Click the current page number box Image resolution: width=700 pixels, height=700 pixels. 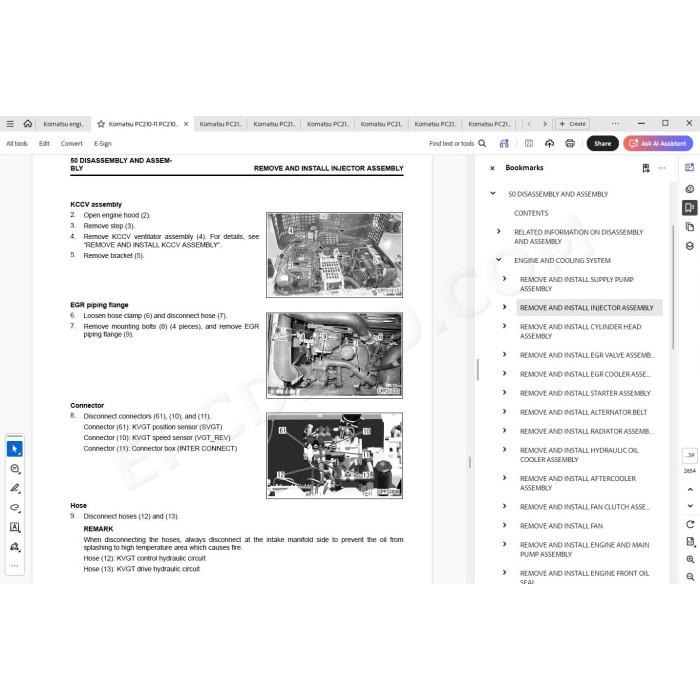[690, 455]
